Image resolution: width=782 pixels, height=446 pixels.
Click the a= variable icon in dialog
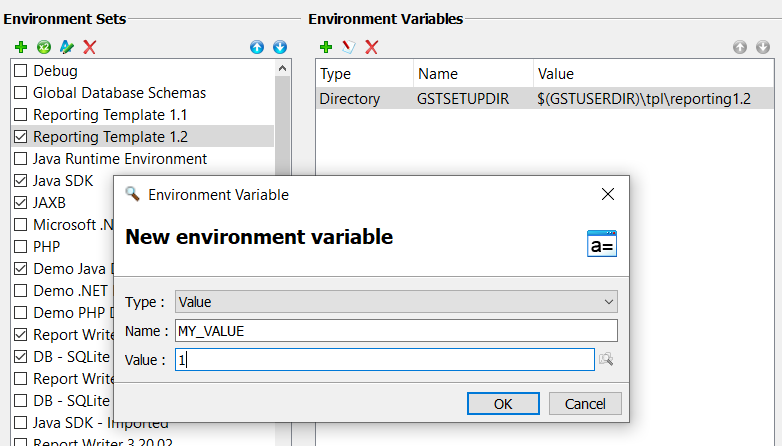point(602,243)
